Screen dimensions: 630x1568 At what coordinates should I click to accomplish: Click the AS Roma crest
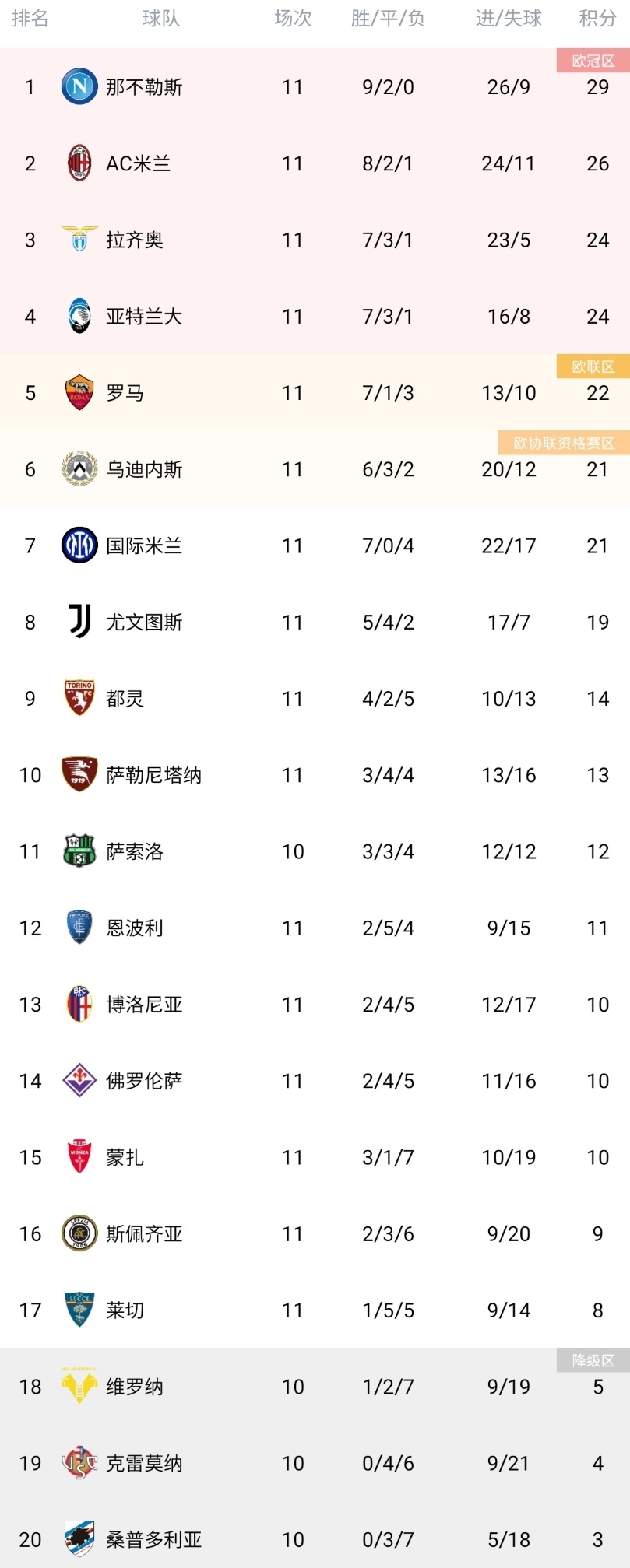[79, 392]
